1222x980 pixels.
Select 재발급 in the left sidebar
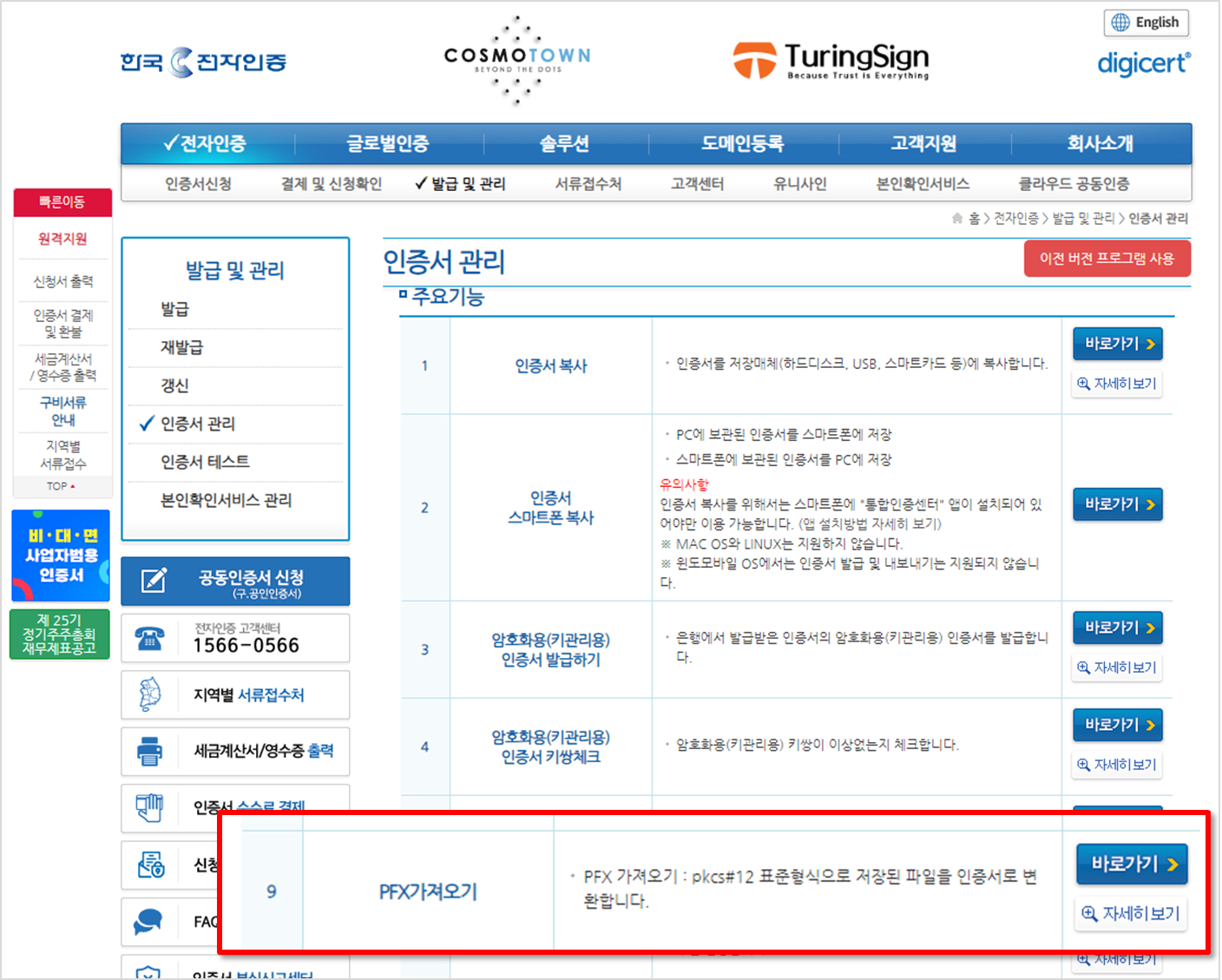click(x=181, y=347)
